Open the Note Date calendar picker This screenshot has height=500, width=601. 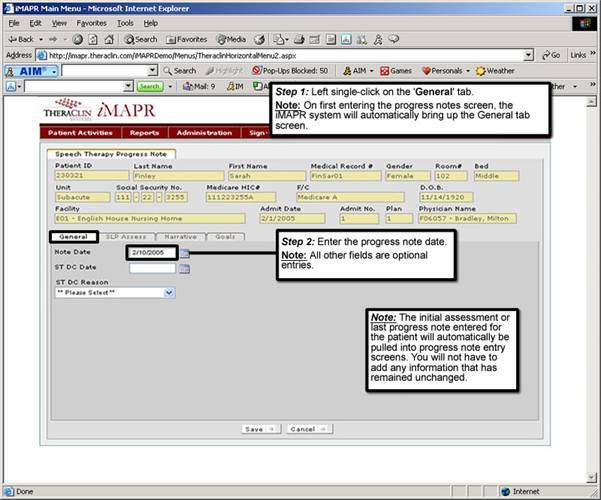pyautogui.click(x=185, y=253)
